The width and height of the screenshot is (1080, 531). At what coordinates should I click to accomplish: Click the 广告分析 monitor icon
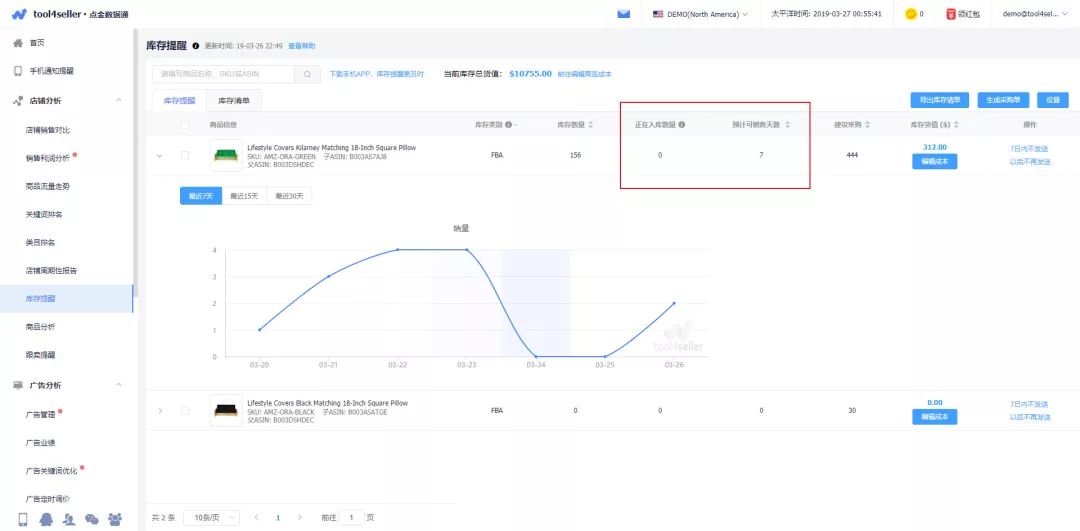[x=18, y=385]
